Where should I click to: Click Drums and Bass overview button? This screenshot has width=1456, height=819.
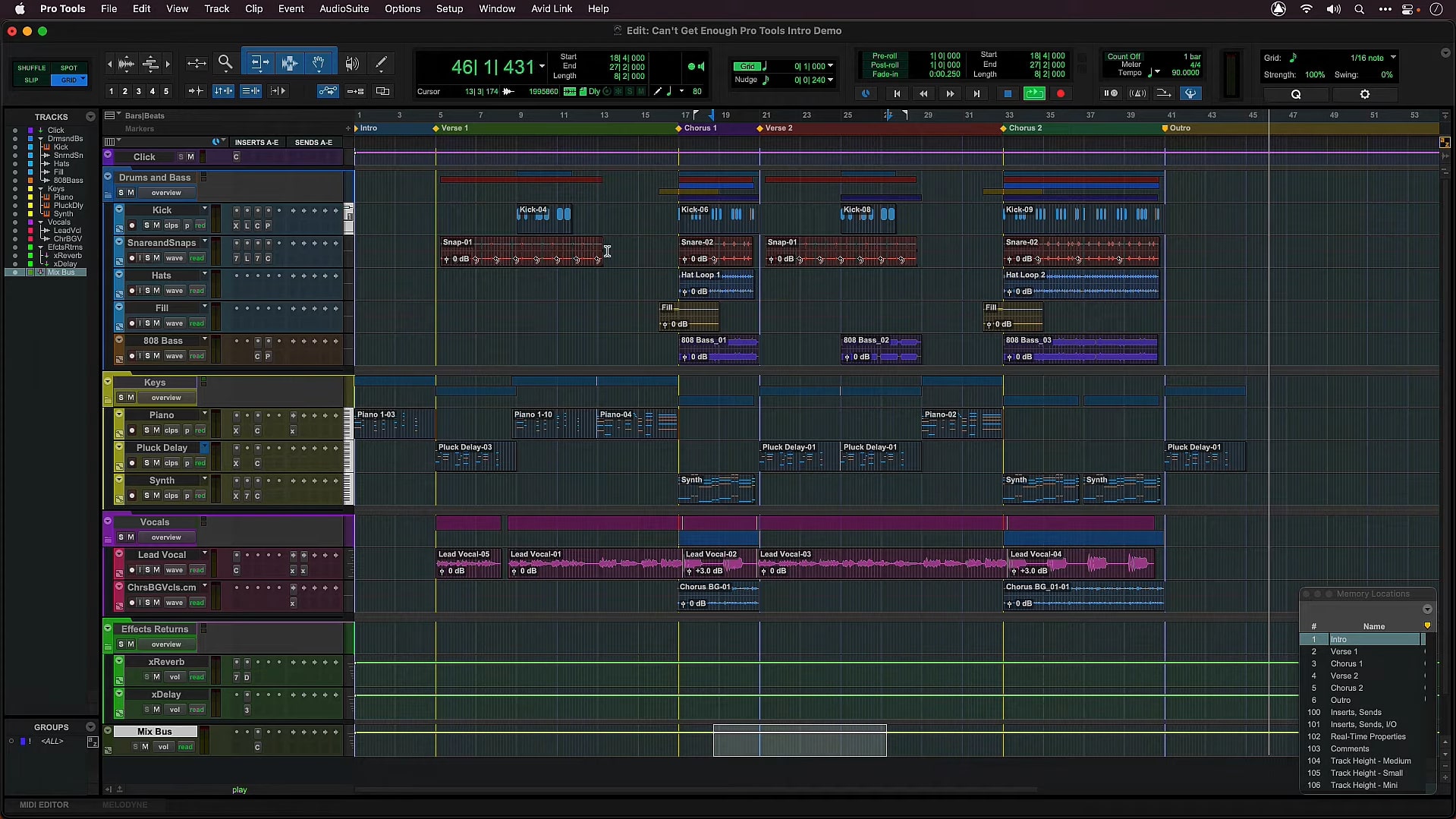click(x=166, y=193)
